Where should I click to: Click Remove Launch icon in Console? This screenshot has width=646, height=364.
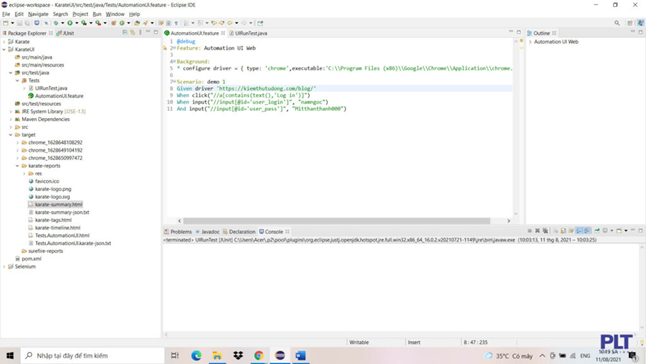click(537, 231)
